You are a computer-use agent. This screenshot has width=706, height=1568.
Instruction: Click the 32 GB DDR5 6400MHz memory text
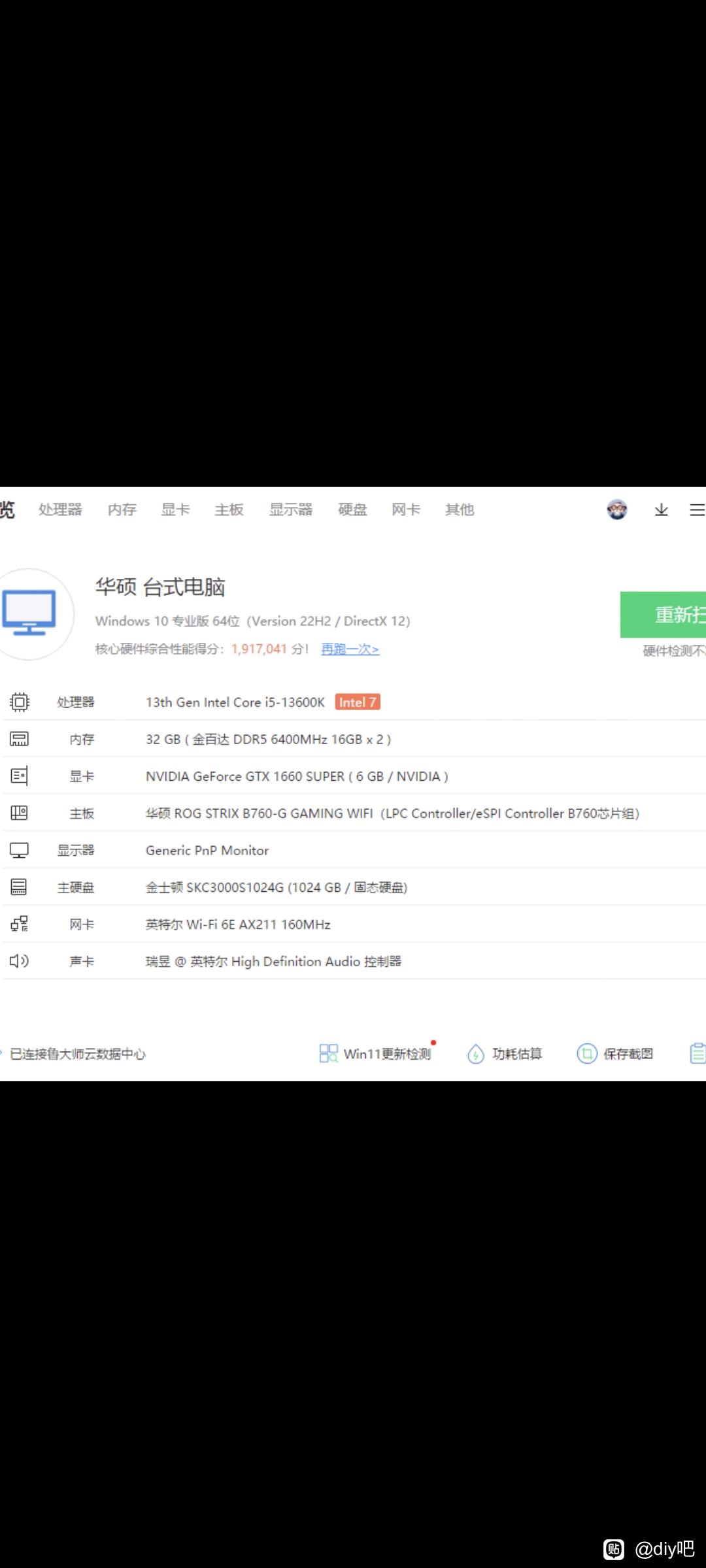[x=269, y=740]
